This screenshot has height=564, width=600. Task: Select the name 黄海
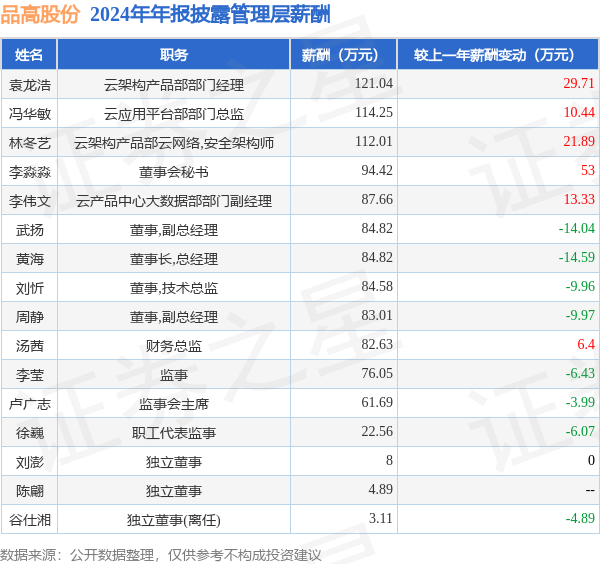[x=29, y=259]
